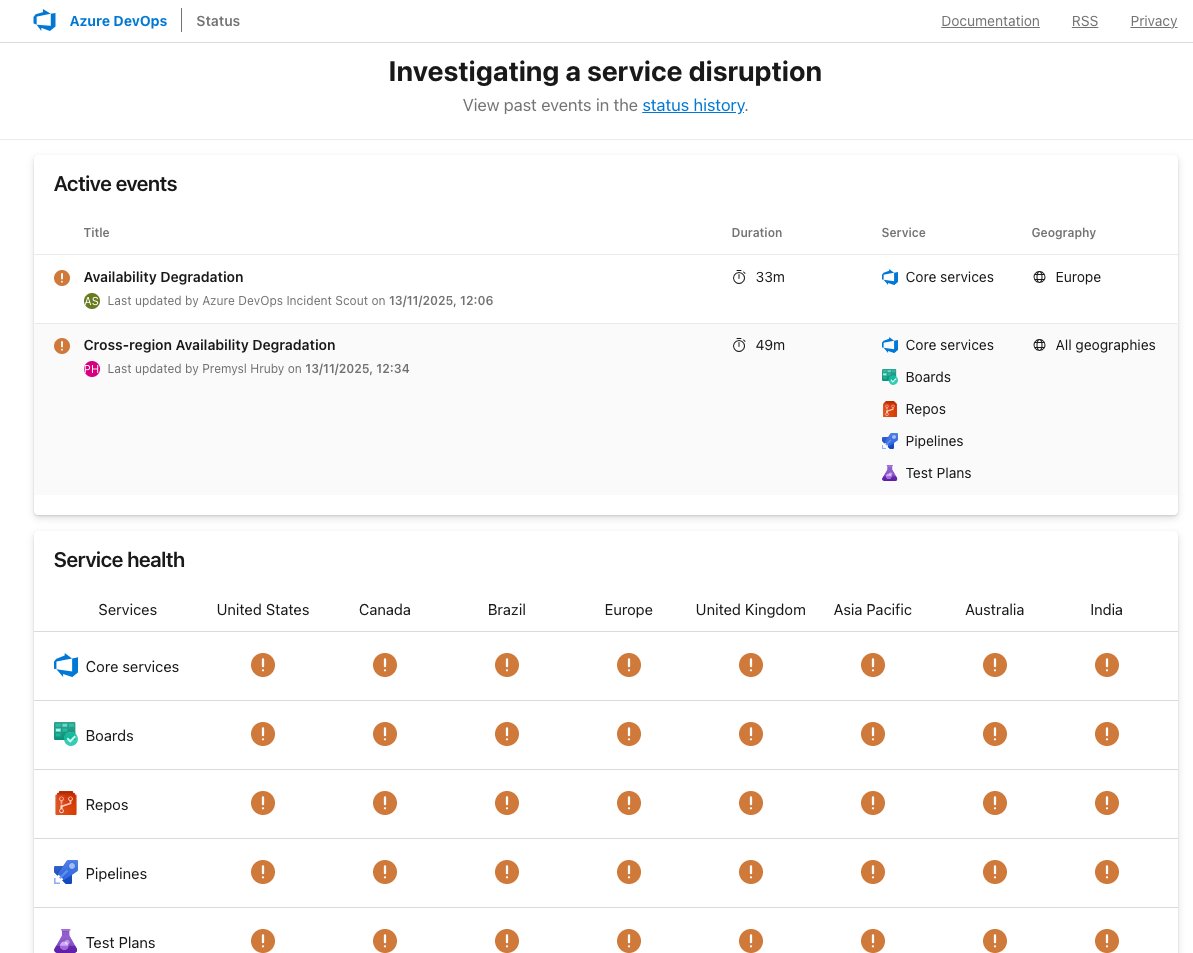Open the Cross-region Availability Degradation event
Screen dimensions: 1193x953
(x=209, y=345)
